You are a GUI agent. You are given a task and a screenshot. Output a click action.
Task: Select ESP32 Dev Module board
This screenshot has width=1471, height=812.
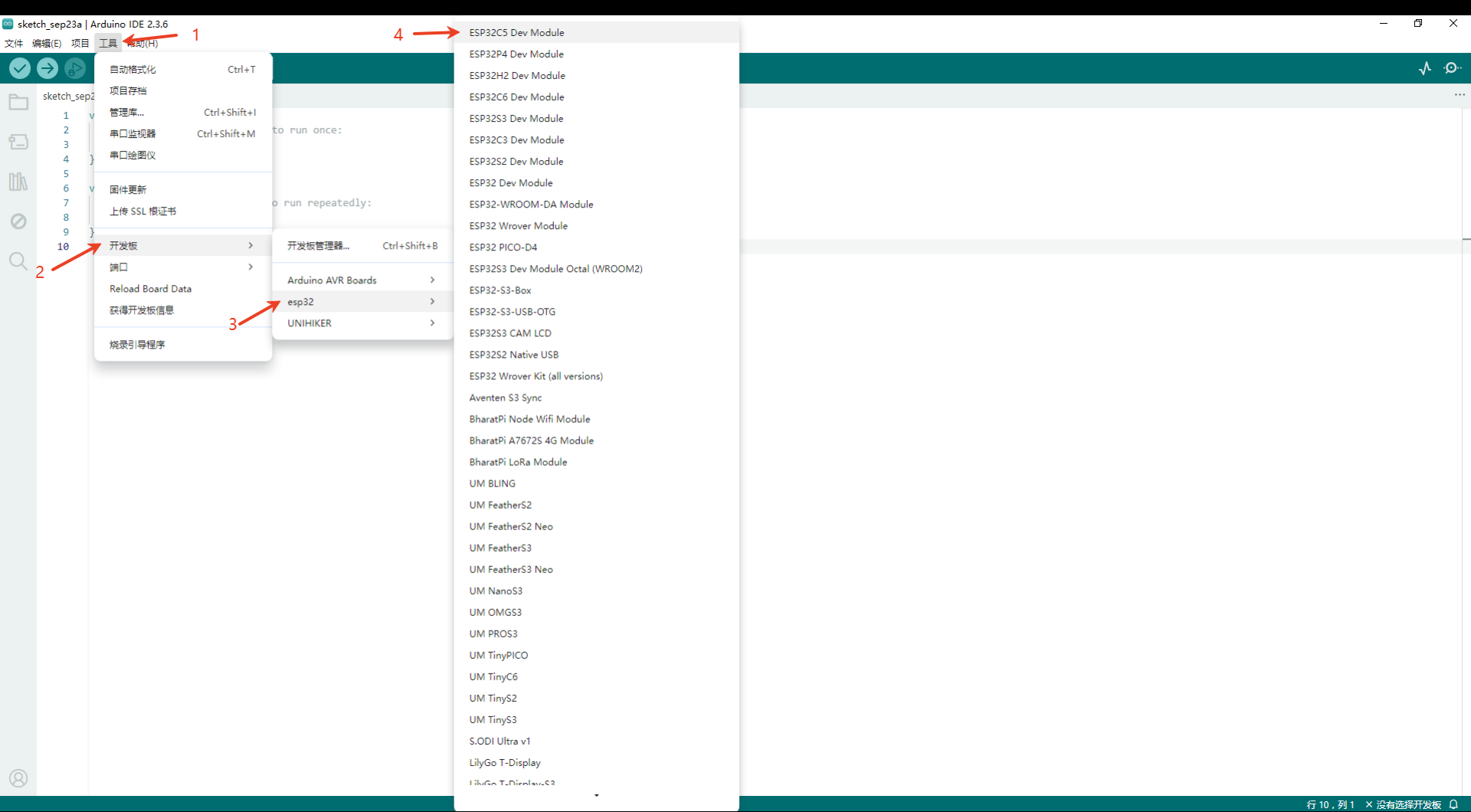(x=597, y=182)
